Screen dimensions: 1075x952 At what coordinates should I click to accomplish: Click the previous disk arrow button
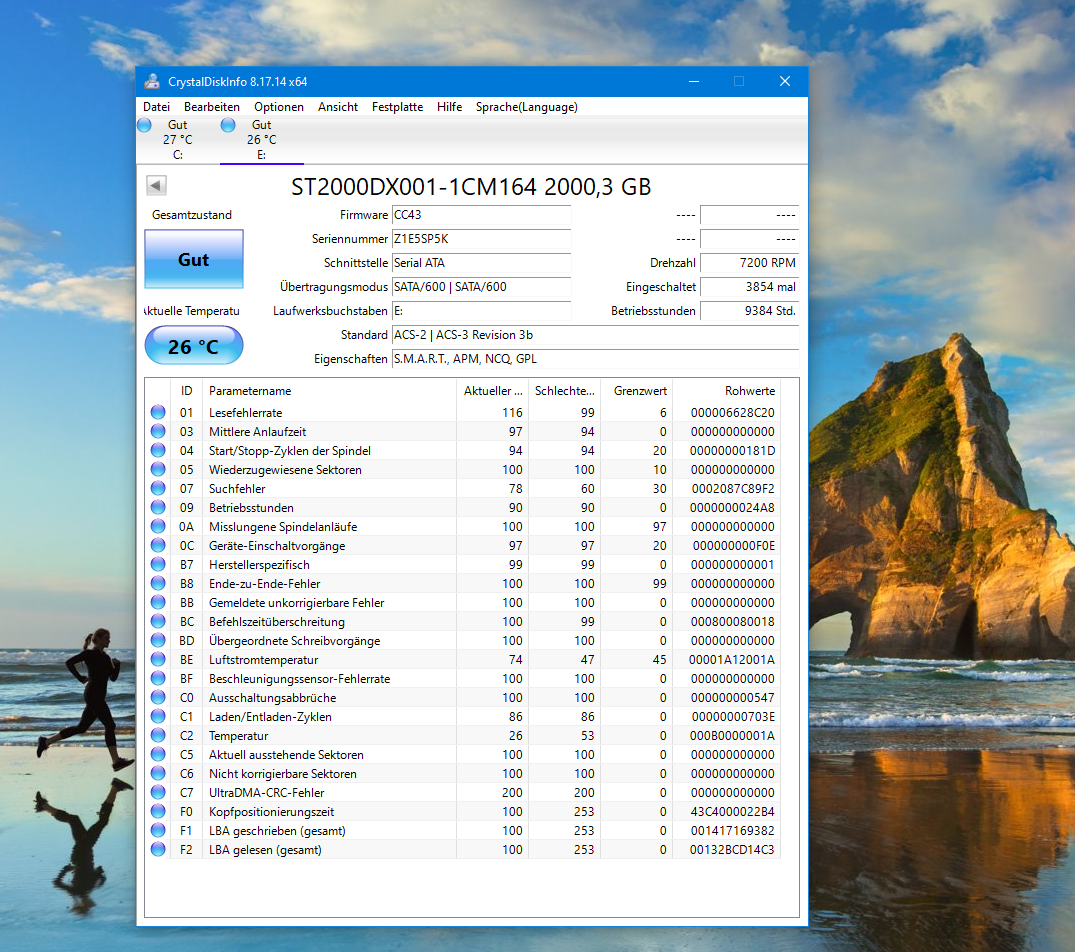pos(156,185)
